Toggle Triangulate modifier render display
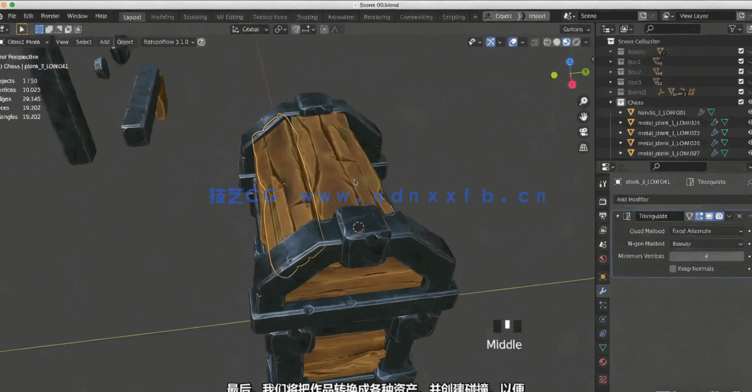 (x=719, y=216)
